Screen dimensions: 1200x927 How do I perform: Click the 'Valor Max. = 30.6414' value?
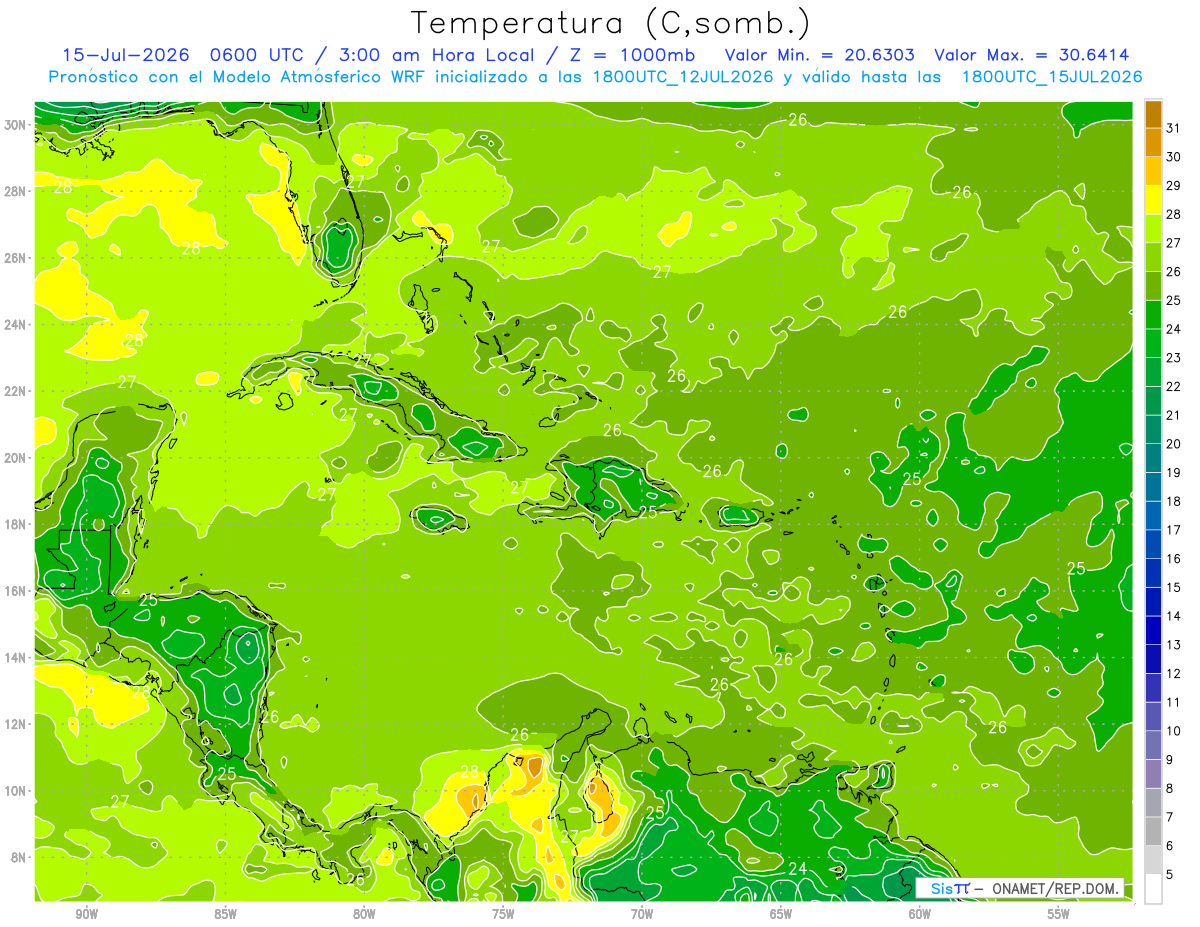(1032, 55)
